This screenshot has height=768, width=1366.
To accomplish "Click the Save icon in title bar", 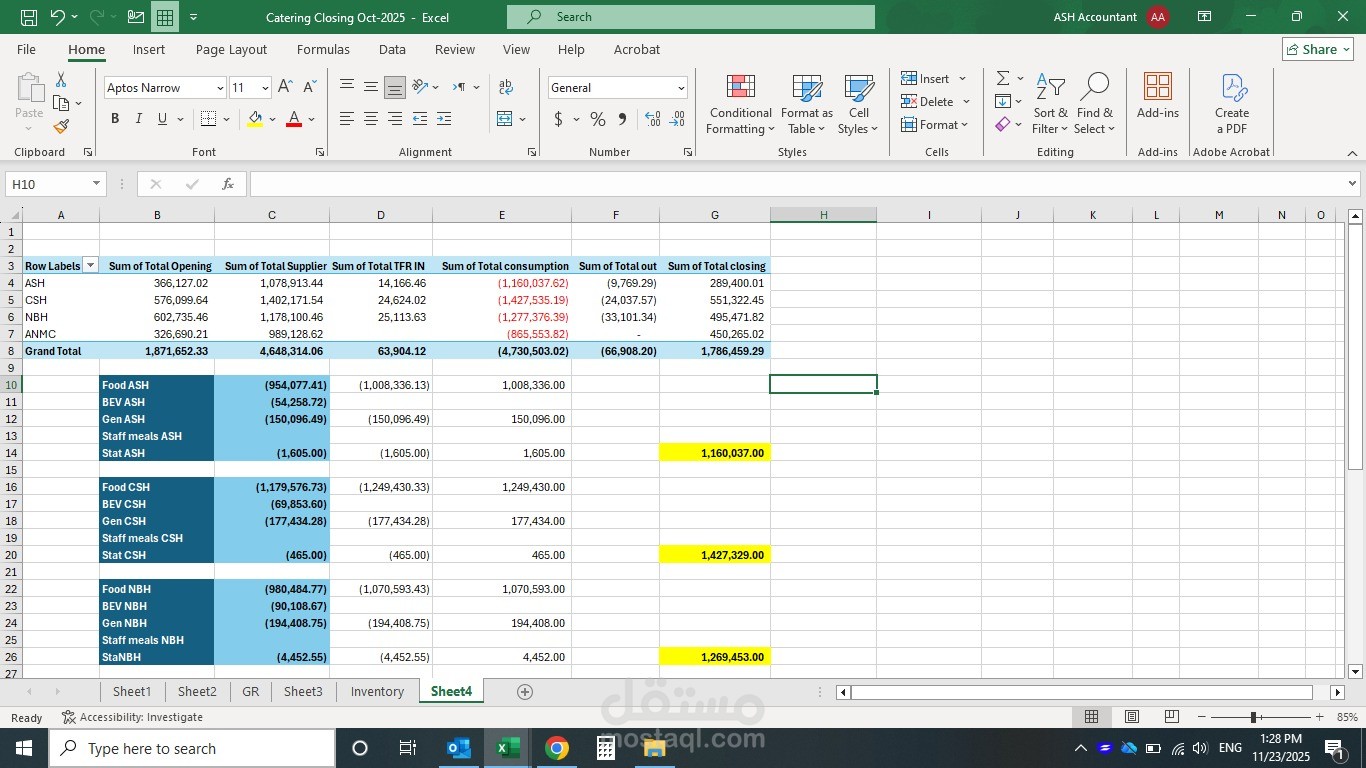I will tap(29, 17).
